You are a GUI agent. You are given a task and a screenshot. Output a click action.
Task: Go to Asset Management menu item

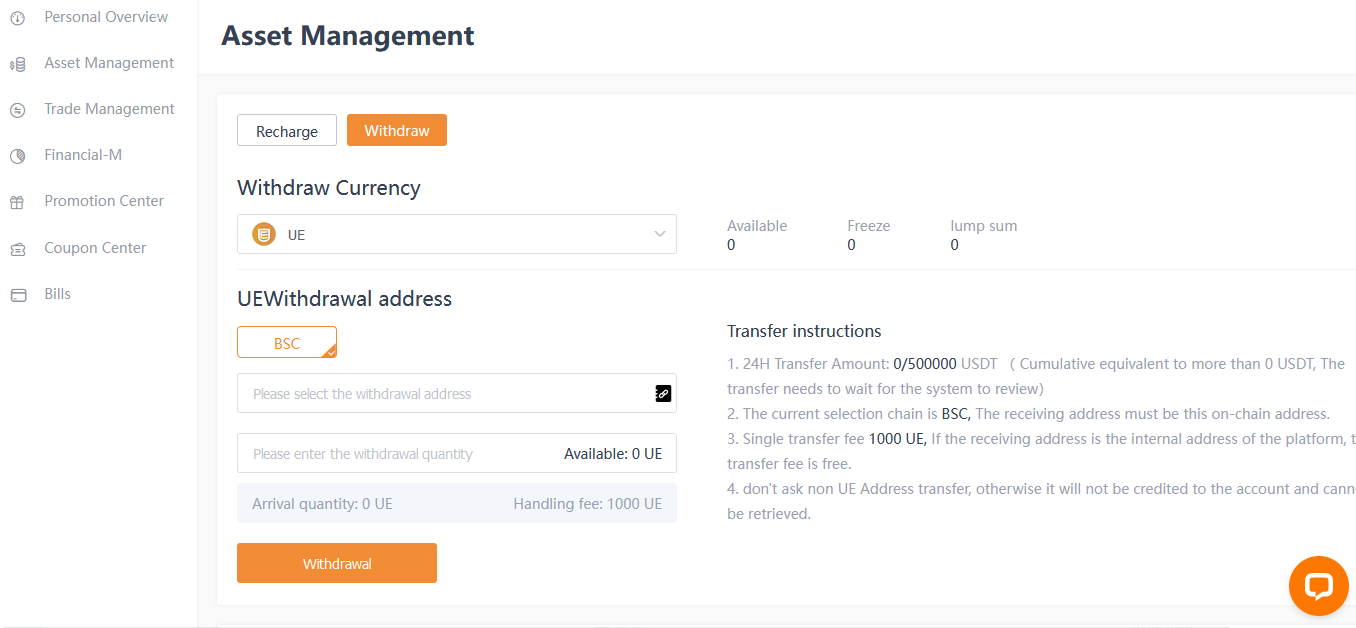pyautogui.click(x=109, y=63)
